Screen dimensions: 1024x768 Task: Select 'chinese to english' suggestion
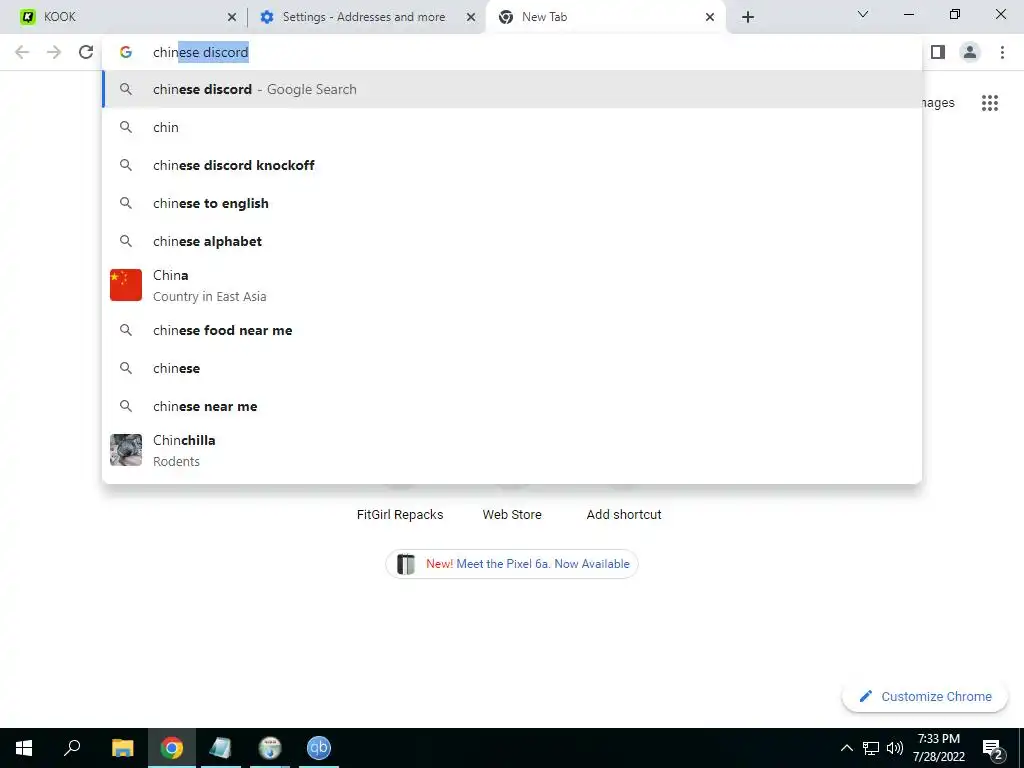pyautogui.click(x=512, y=203)
